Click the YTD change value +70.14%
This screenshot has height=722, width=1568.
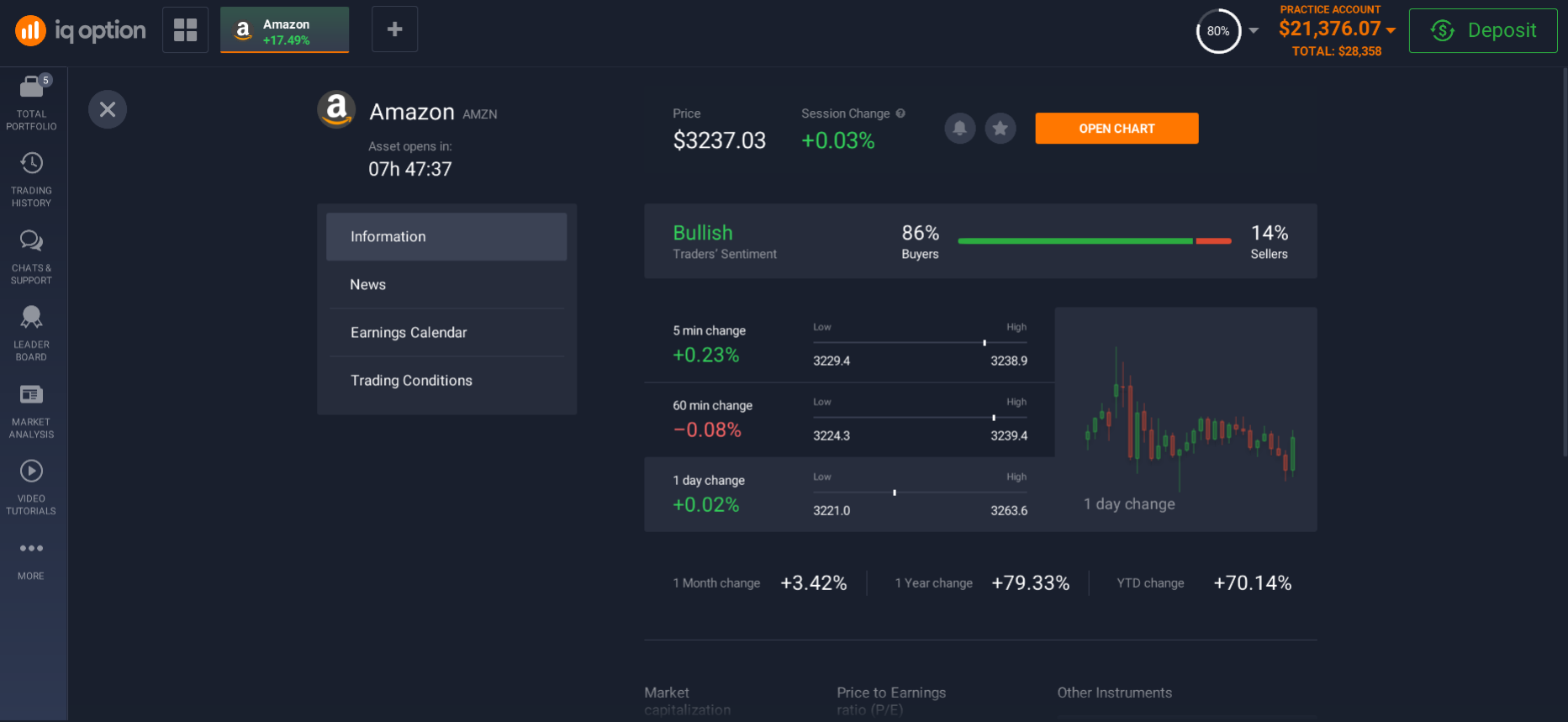point(1252,583)
